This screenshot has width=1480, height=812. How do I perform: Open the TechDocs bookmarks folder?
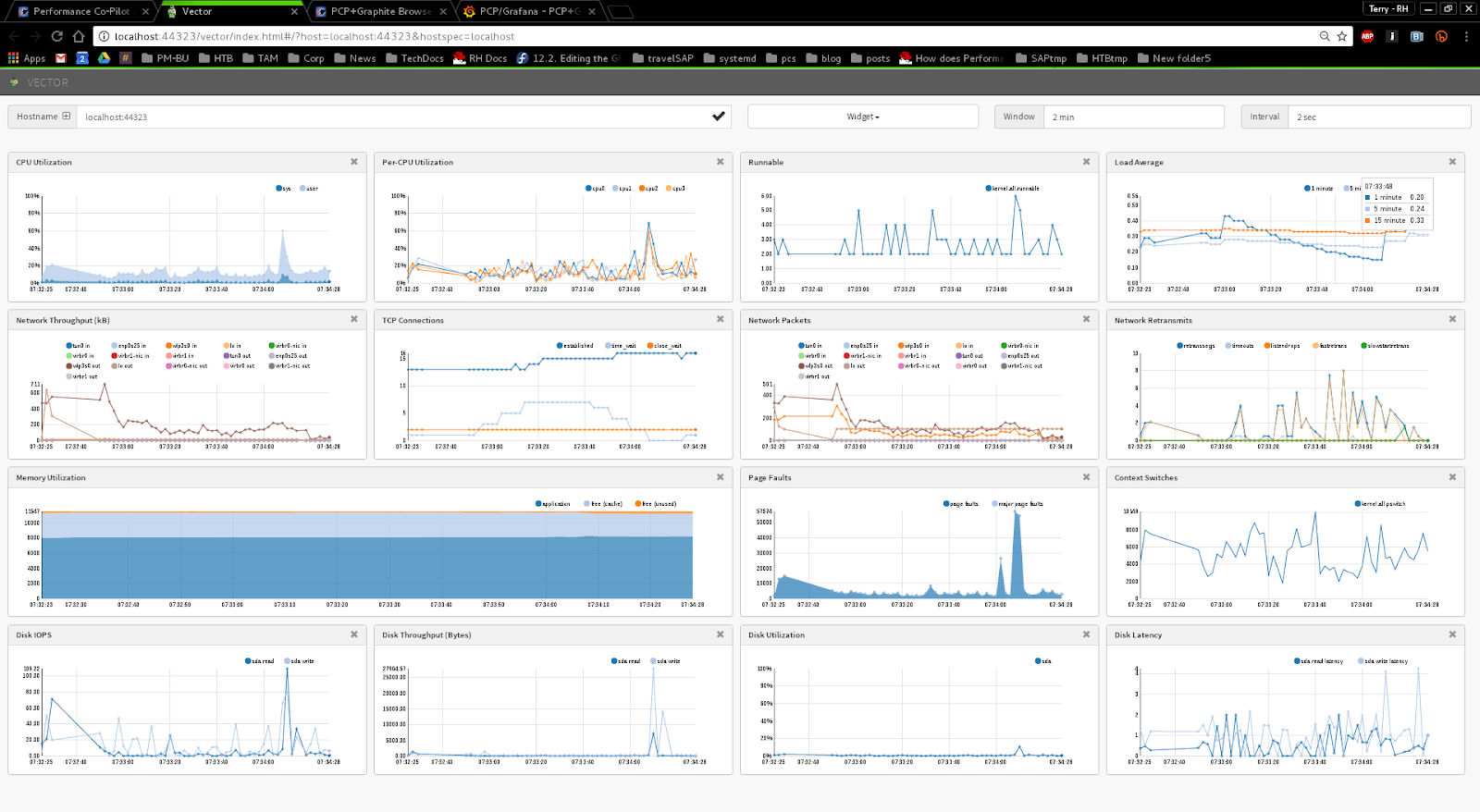click(415, 58)
